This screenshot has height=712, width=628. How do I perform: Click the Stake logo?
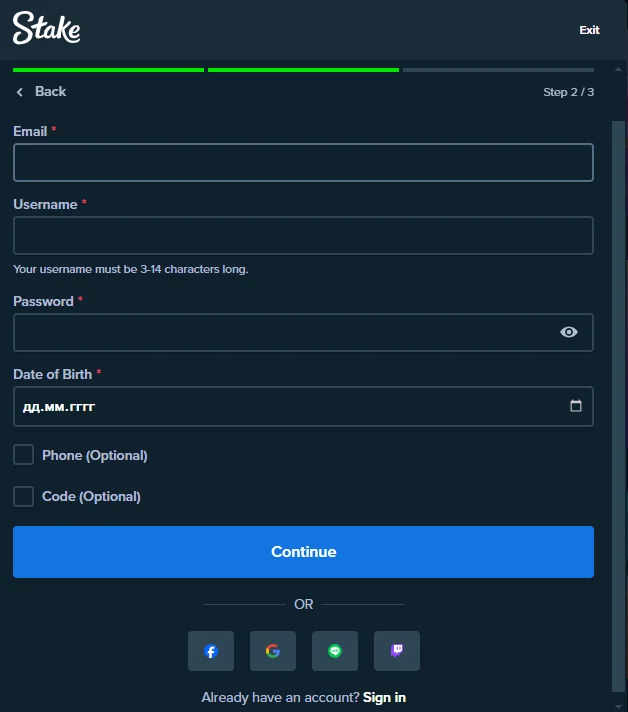[46, 29]
